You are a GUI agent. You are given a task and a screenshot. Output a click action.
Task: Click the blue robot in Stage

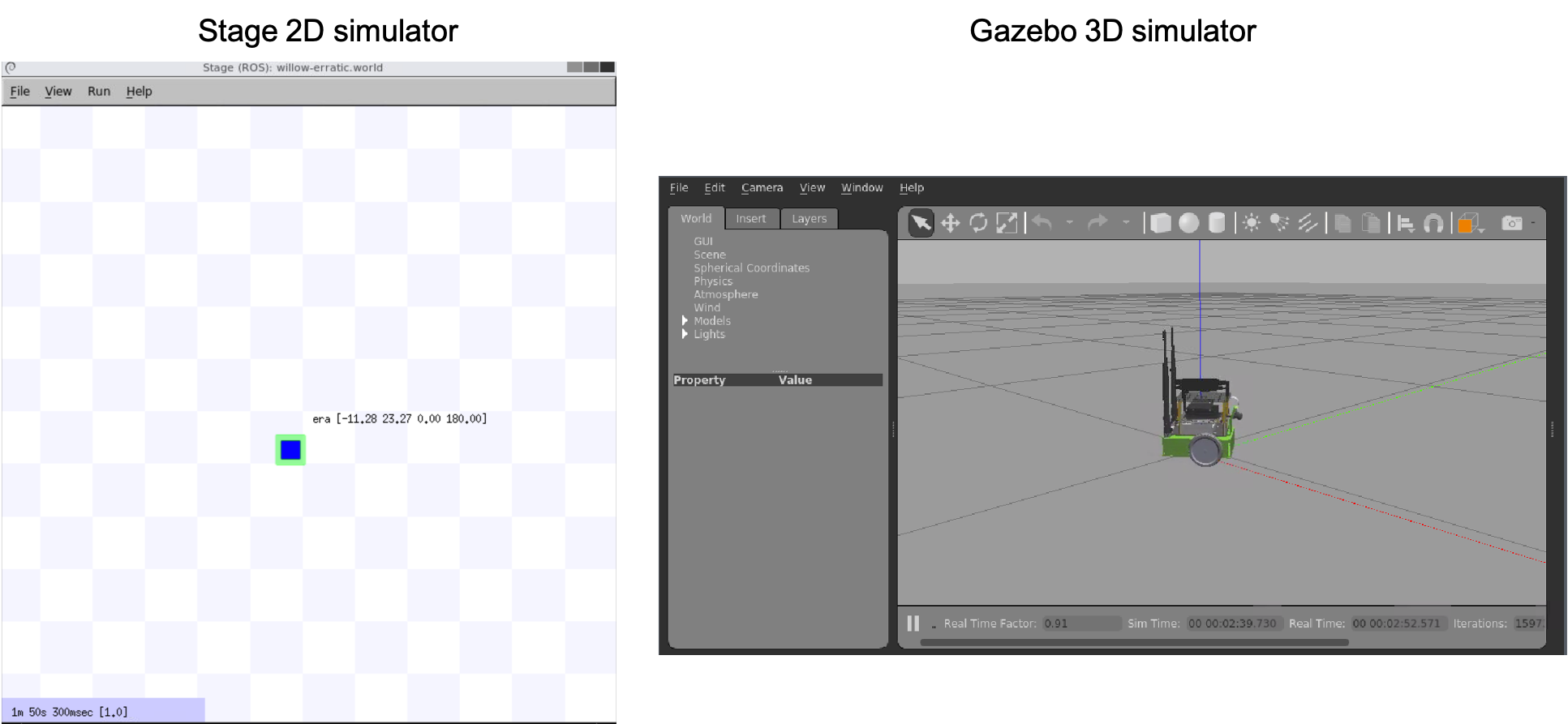click(290, 450)
